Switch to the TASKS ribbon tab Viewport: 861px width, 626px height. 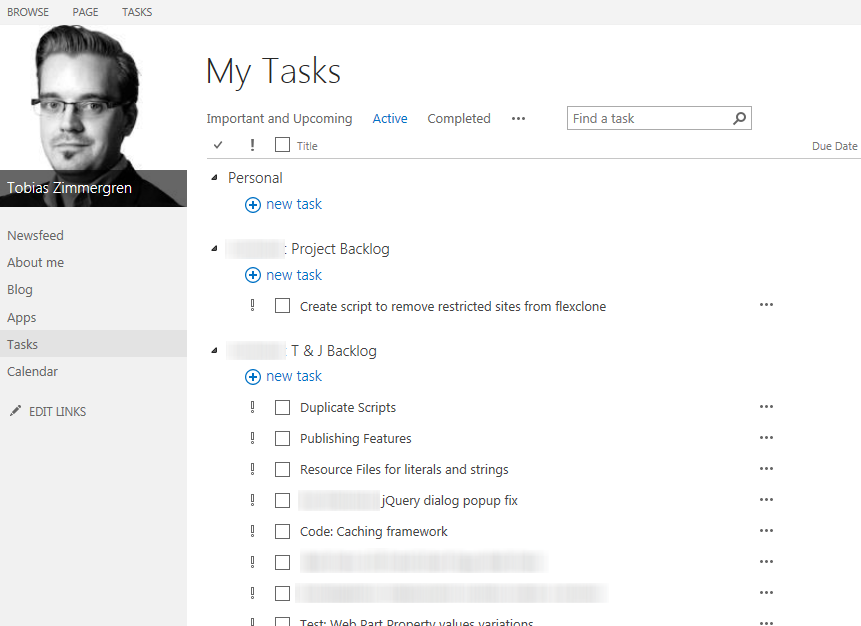pyautogui.click(x=136, y=11)
